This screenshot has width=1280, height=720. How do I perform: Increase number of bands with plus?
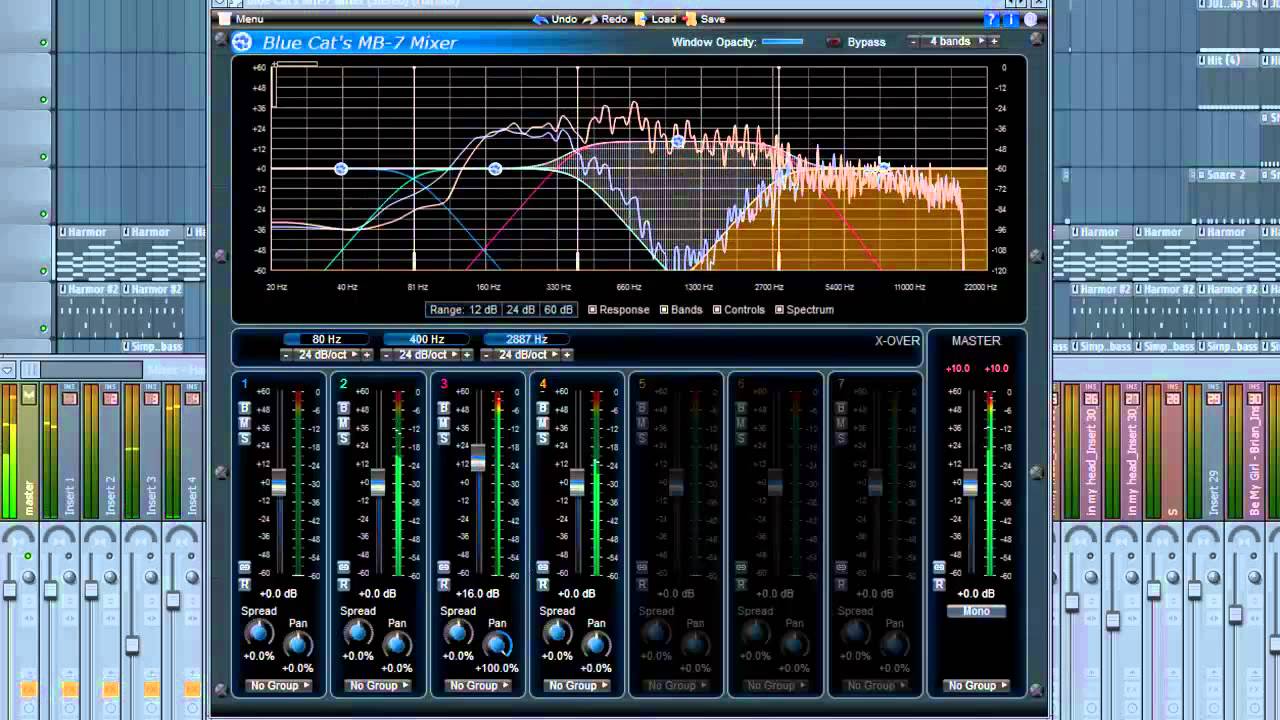tap(994, 41)
